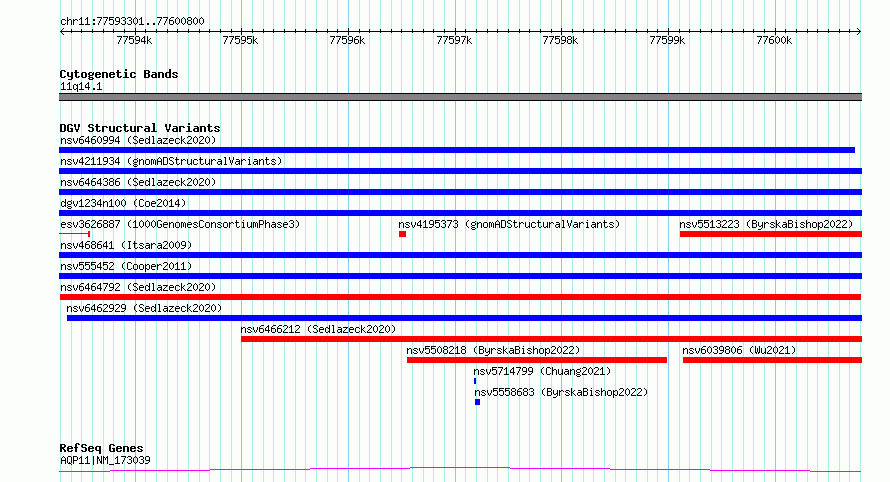Screen dimensions: 890x482
Task: Click the red bar beneath nsv6466212
Action: 552,339
